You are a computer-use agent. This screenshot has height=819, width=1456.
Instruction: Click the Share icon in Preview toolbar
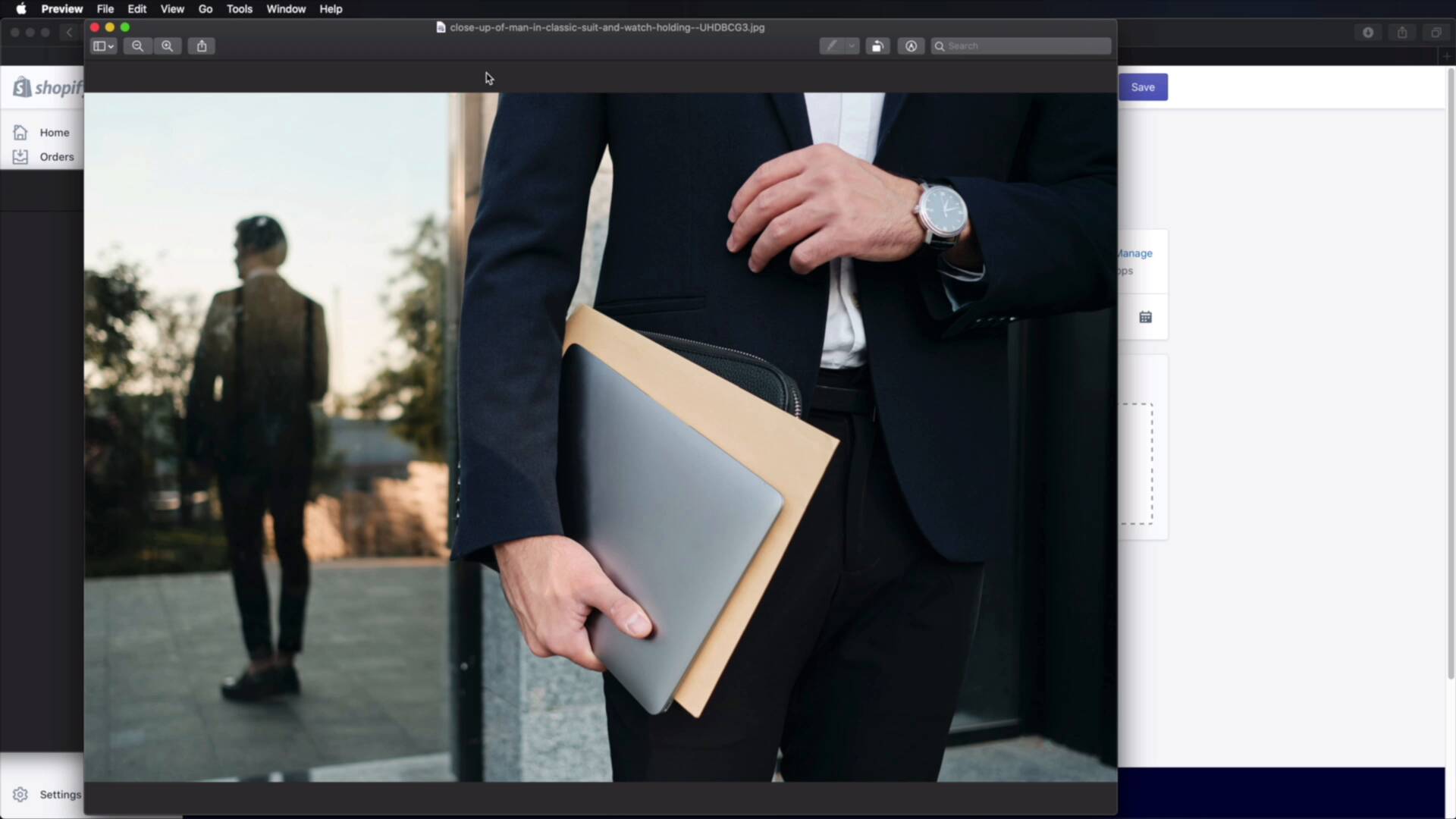tap(202, 46)
